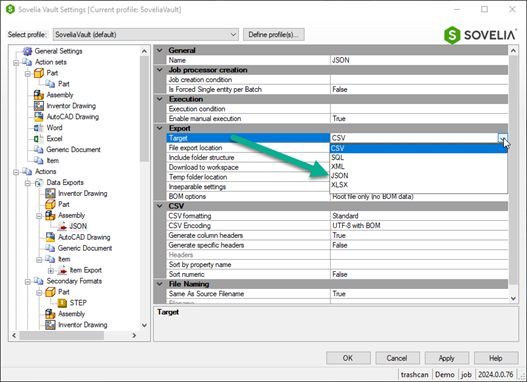Click the Data Exports icon
The height and width of the screenshot is (382, 527).
[39, 182]
